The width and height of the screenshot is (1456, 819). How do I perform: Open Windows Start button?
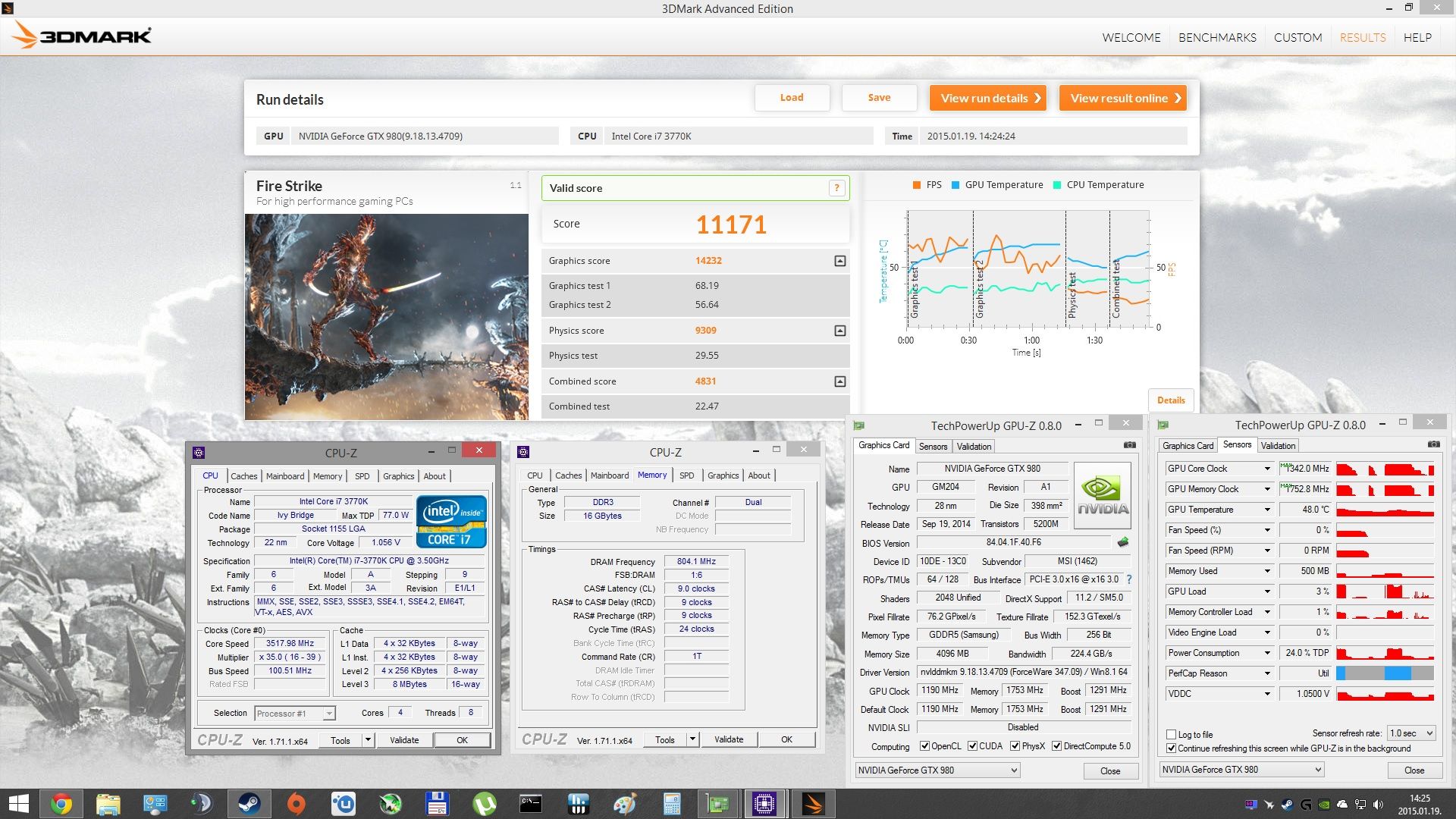pyautogui.click(x=18, y=804)
